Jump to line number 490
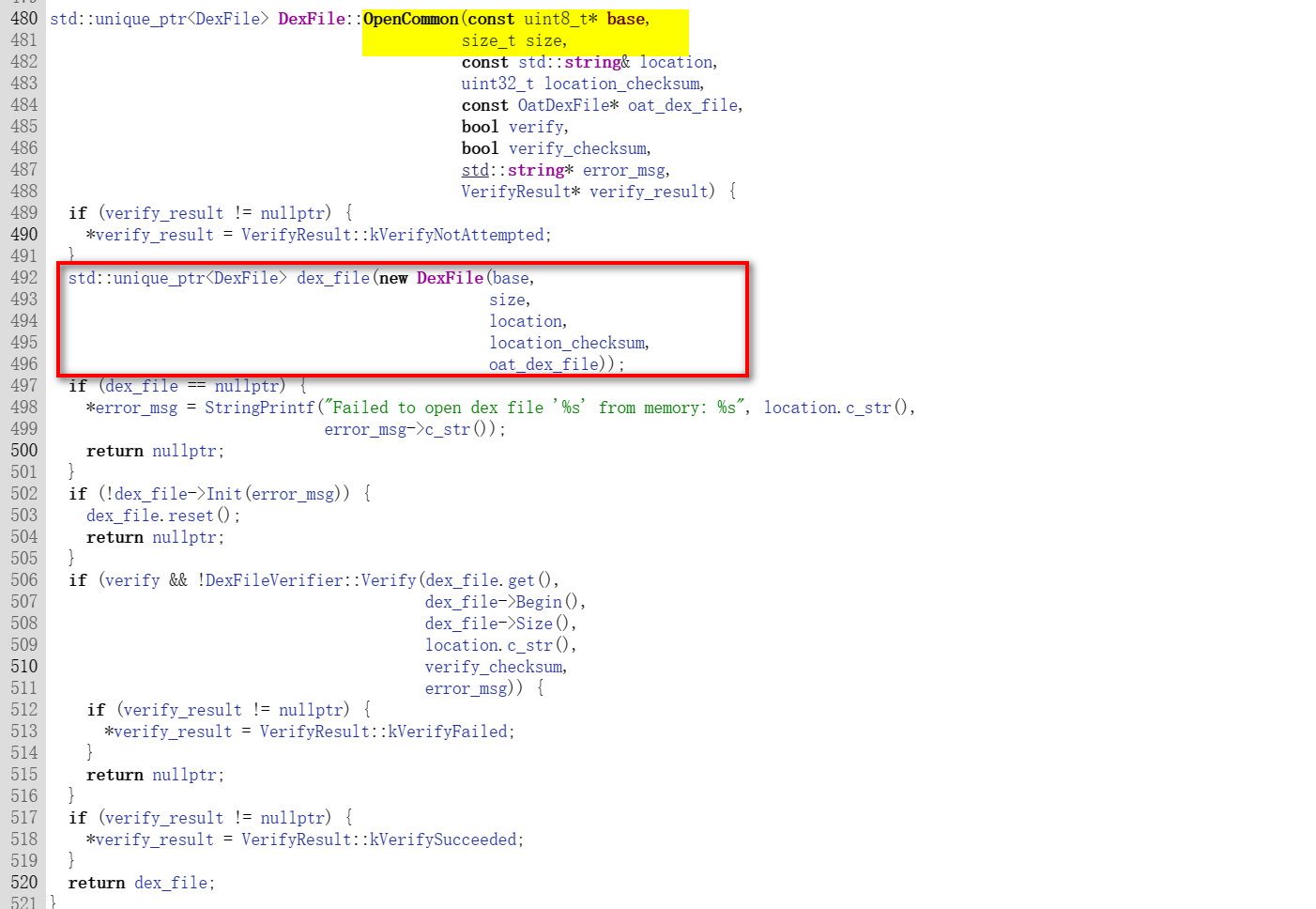Screen dimensions: 1316x909 [x=24, y=235]
